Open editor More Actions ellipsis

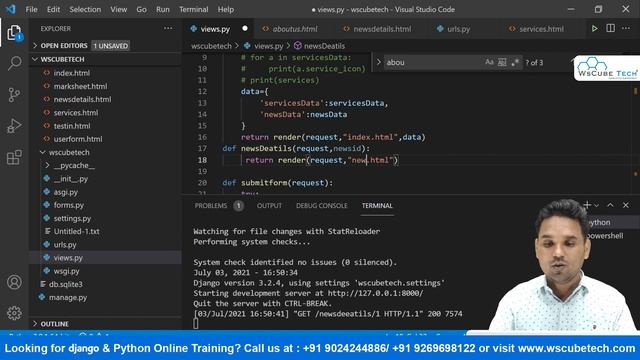coord(626,29)
